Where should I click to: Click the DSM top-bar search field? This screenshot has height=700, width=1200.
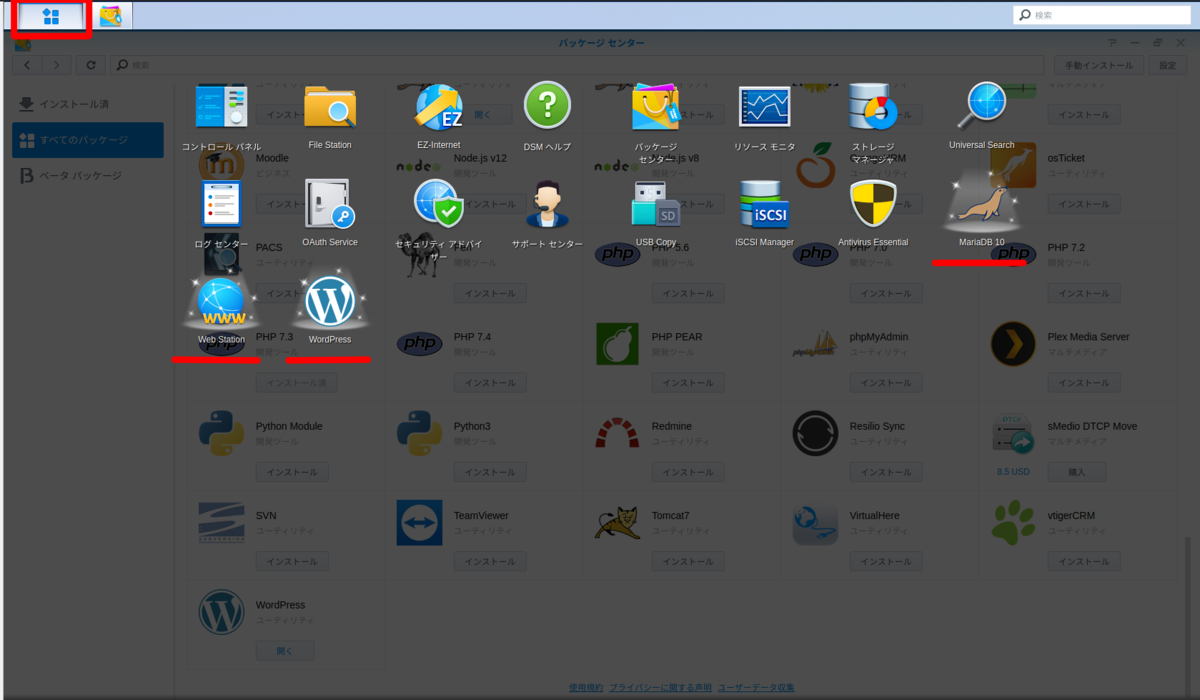[x=1103, y=15]
